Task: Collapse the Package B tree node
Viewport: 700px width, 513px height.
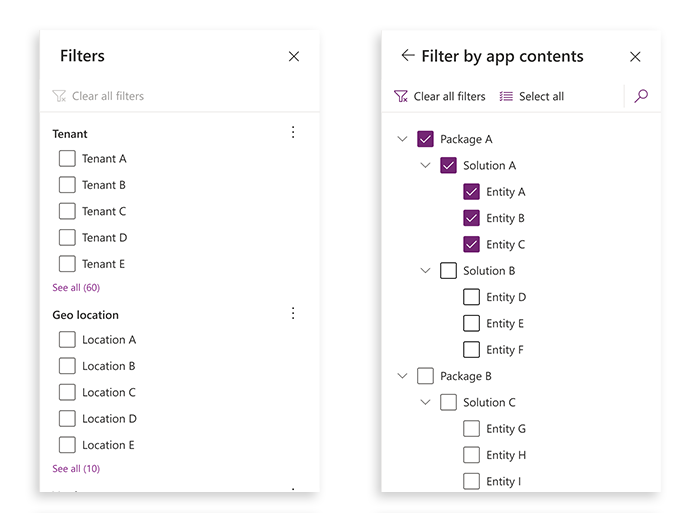Action: [x=402, y=376]
